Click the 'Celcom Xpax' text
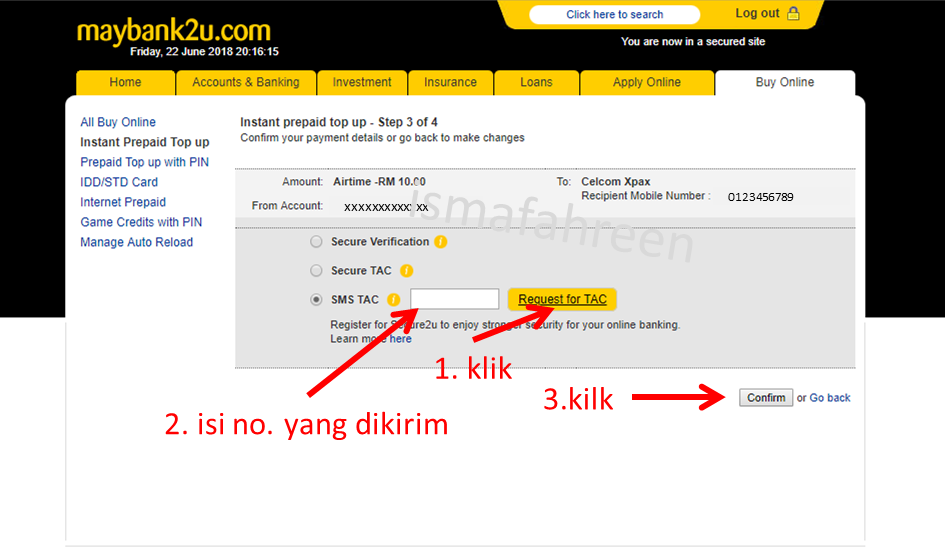The height and width of the screenshot is (555, 945). pyautogui.click(x=615, y=181)
